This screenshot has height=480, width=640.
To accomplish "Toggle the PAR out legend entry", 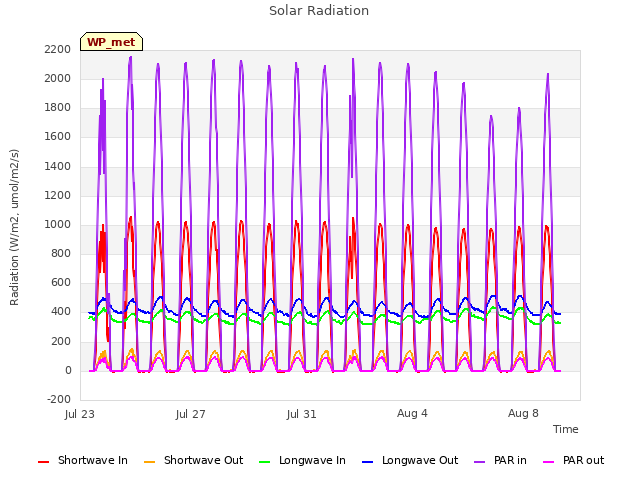I will click(x=573, y=460).
